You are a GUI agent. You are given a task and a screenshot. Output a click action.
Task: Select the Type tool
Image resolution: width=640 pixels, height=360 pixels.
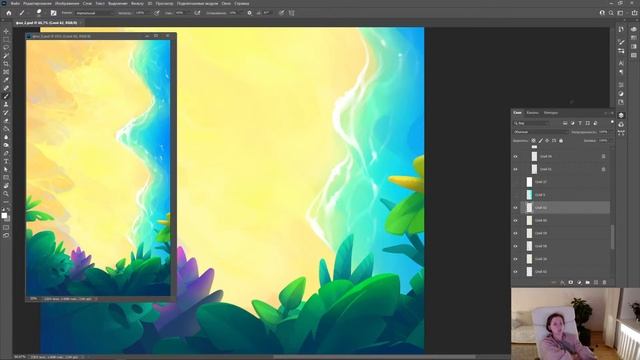6,162
